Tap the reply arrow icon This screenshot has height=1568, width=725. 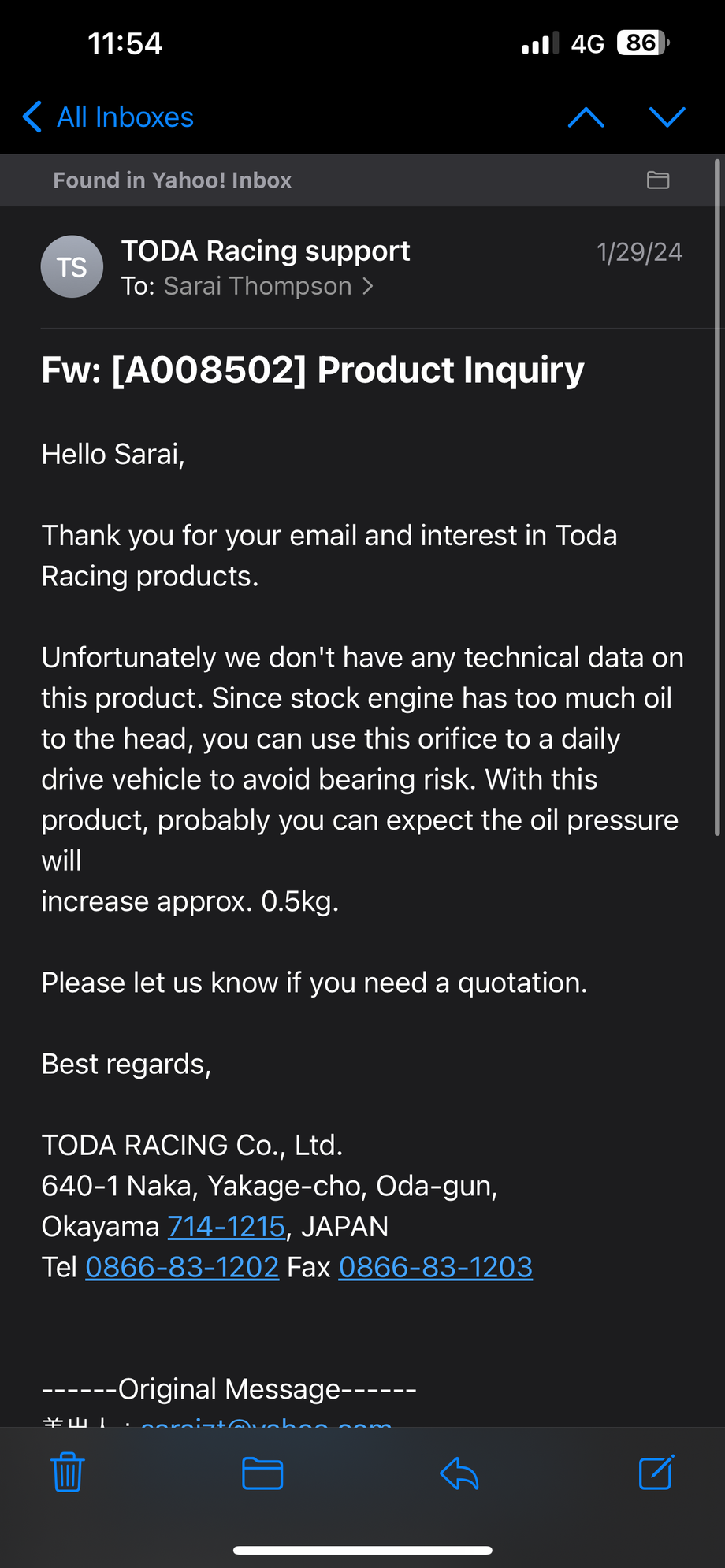tap(459, 1473)
